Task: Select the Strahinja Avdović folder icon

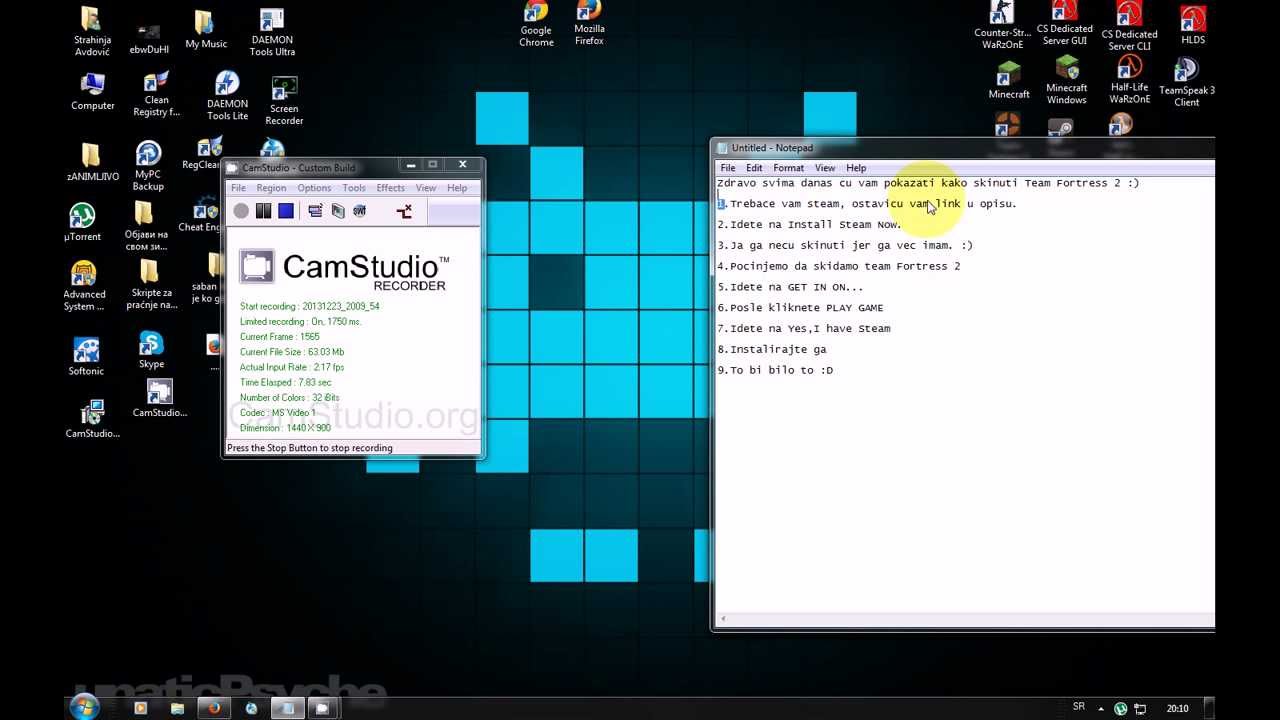Action: [91, 32]
